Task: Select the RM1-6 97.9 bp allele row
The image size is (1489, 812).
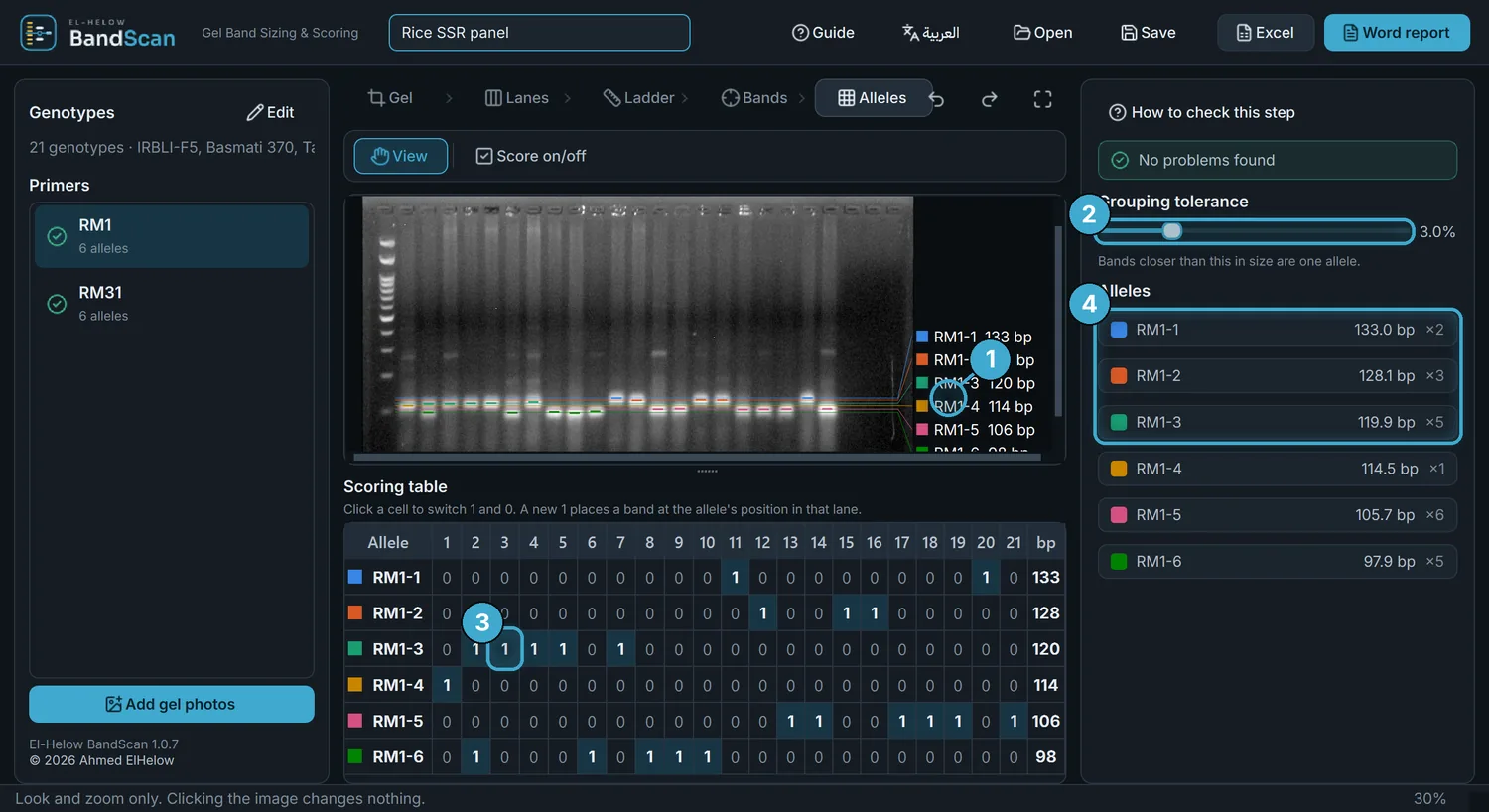Action: pos(1278,561)
